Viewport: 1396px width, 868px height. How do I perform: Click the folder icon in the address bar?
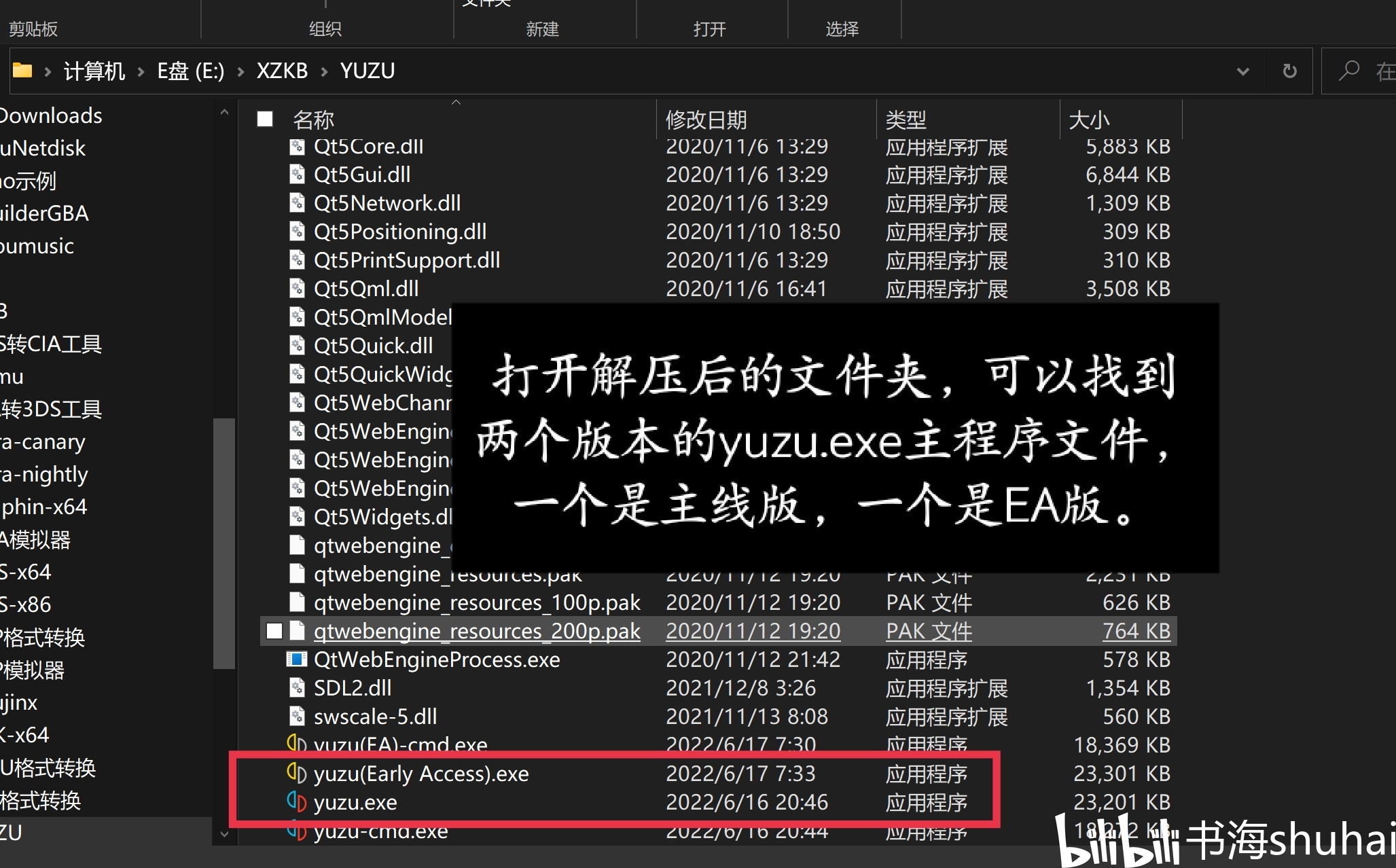[x=22, y=70]
